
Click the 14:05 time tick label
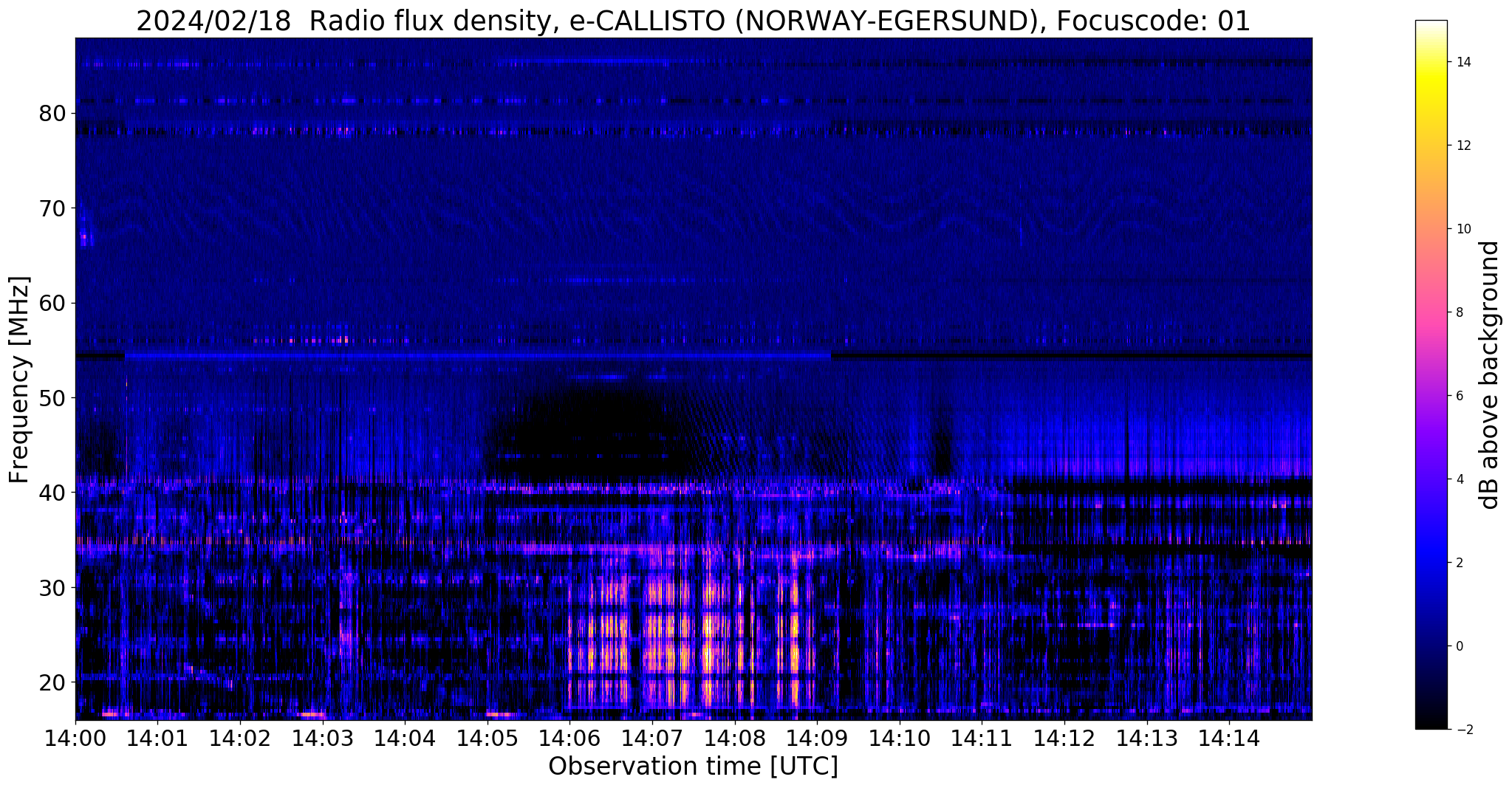pyautogui.click(x=488, y=738)
